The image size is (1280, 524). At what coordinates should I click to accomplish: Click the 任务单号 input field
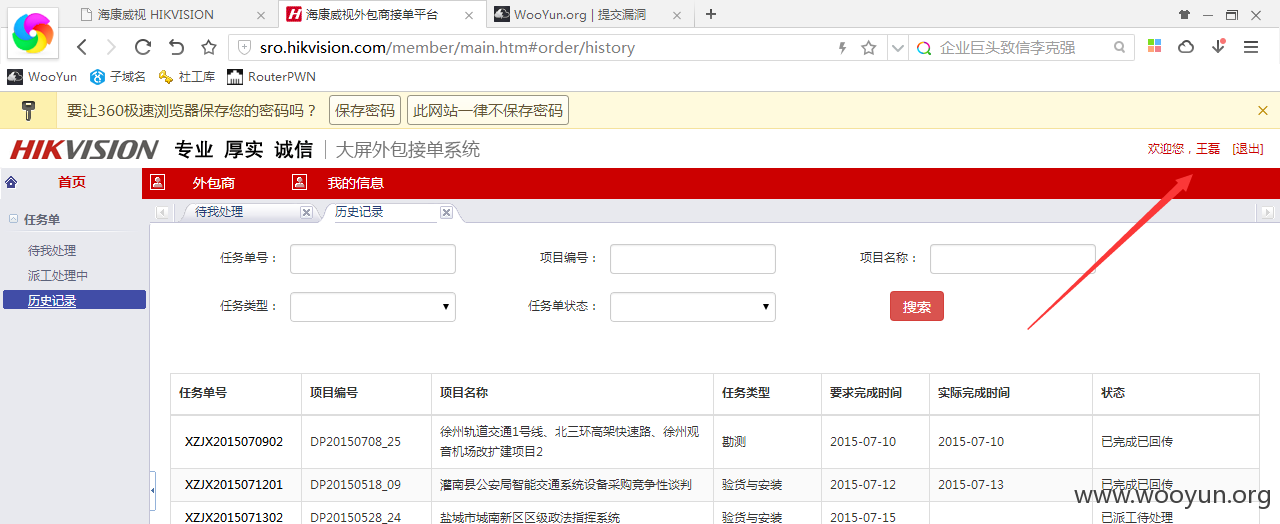(373, 259)
